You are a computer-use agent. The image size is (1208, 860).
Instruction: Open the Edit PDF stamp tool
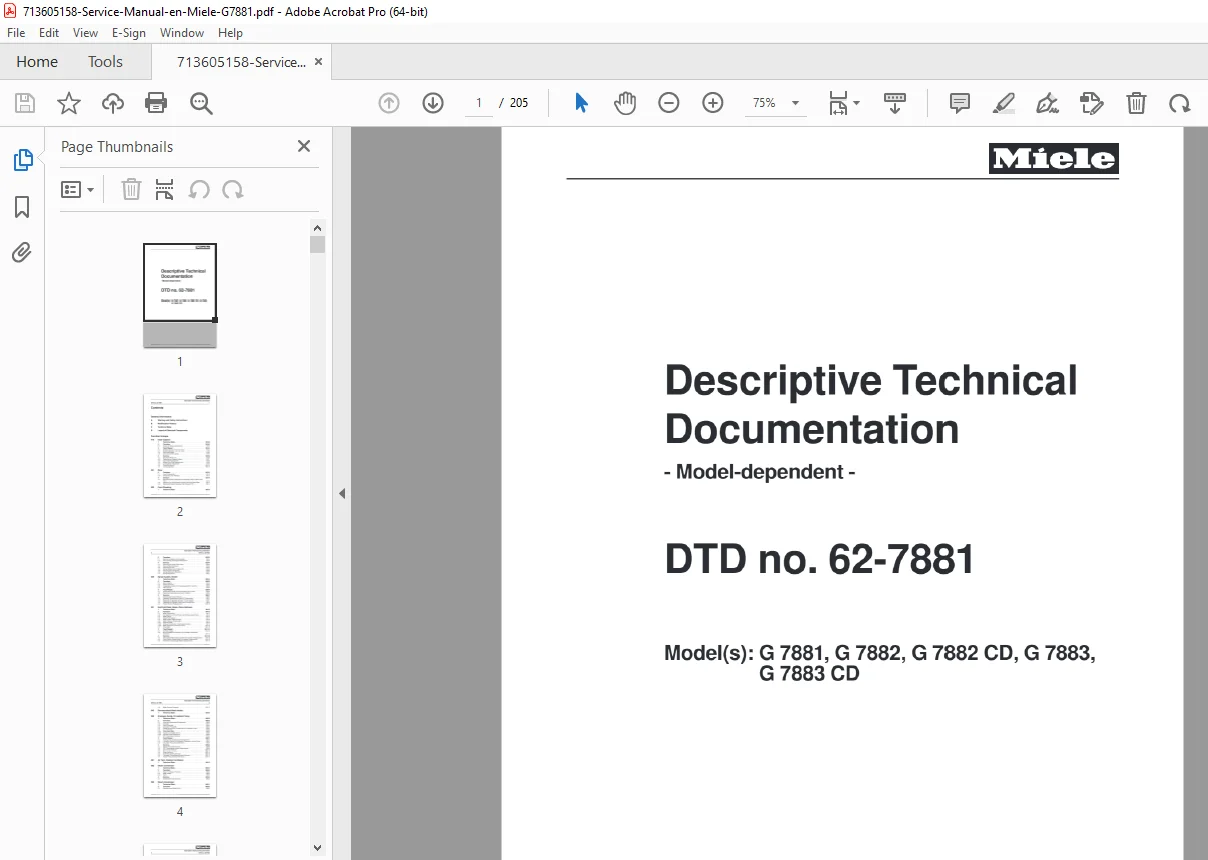pyautogui.click(x=1092, y=103)
